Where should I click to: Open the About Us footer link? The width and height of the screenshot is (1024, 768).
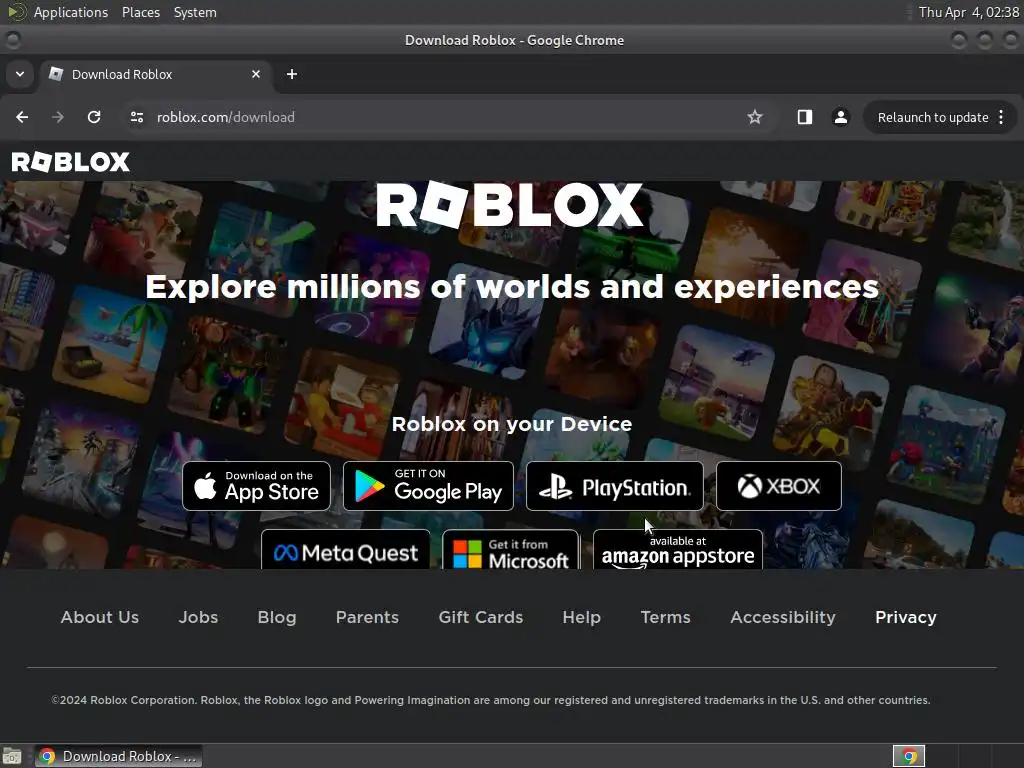coord(100,617)
